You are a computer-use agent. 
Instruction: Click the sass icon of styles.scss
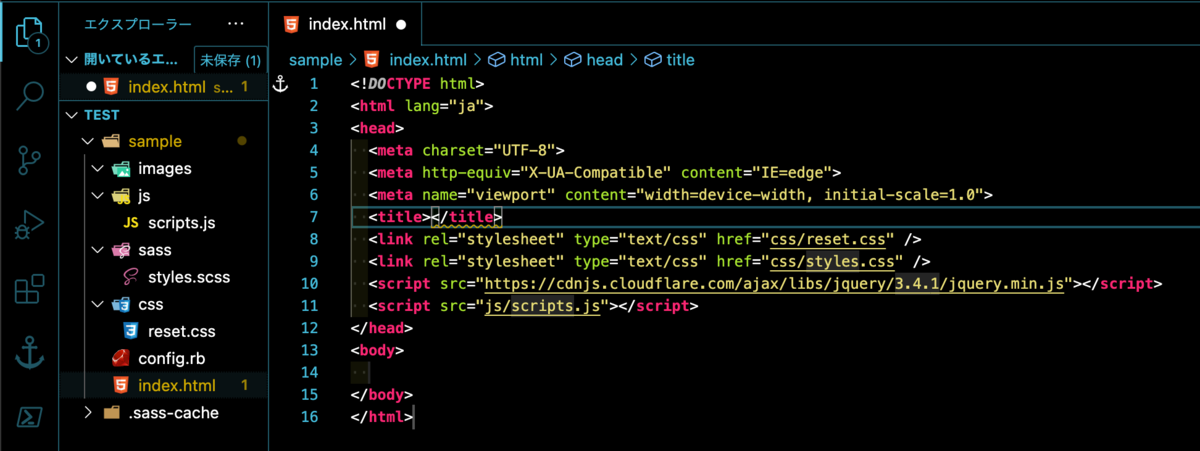pos(131,277)
